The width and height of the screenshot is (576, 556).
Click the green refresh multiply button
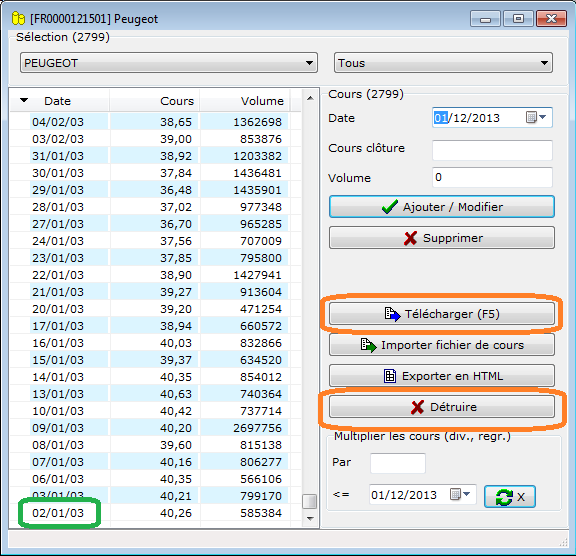tap(510, 497)
